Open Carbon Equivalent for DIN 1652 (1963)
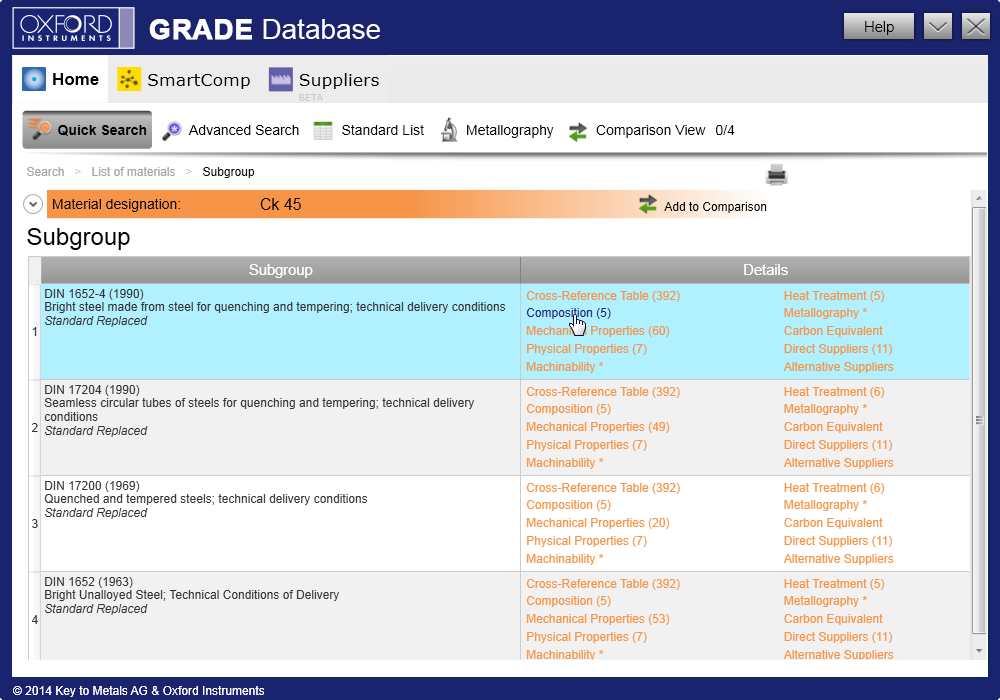This screenshot has width=1000, height=700. (x=833, y=618)
